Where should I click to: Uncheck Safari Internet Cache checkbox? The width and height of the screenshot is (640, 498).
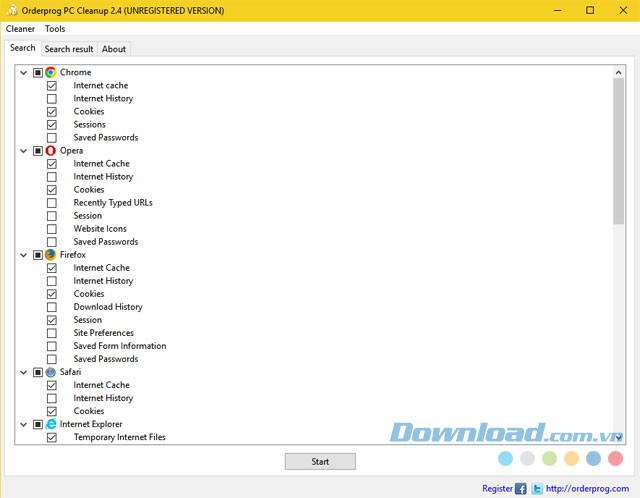(x=52, y=385)
